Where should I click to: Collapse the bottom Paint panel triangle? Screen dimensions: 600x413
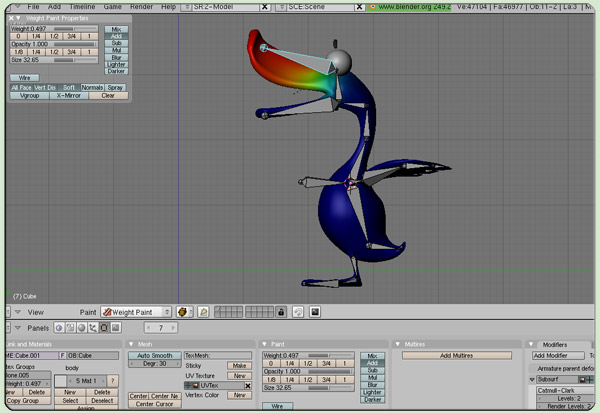coord(264,344)
